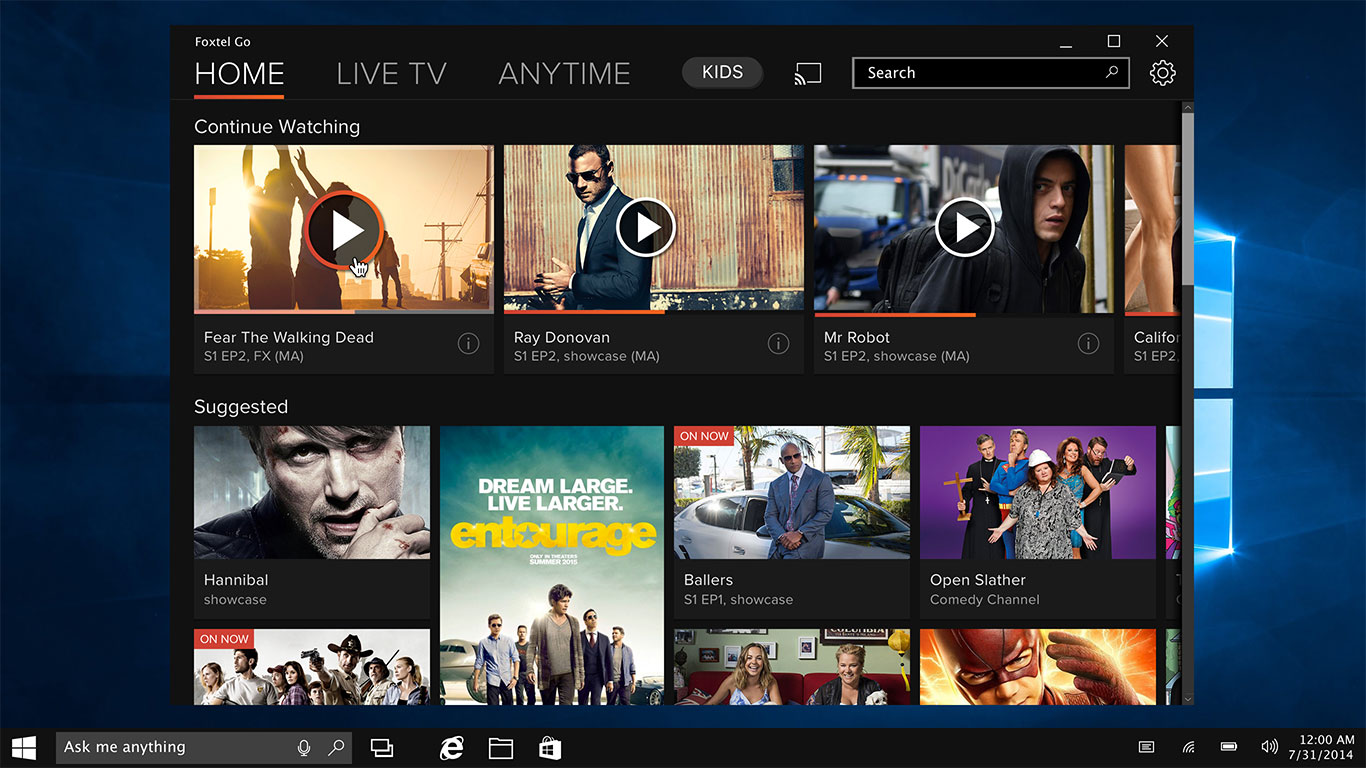Screen dimensions: 1366x768
Task: Open the Windows Start menu
Action: (24, 747)
